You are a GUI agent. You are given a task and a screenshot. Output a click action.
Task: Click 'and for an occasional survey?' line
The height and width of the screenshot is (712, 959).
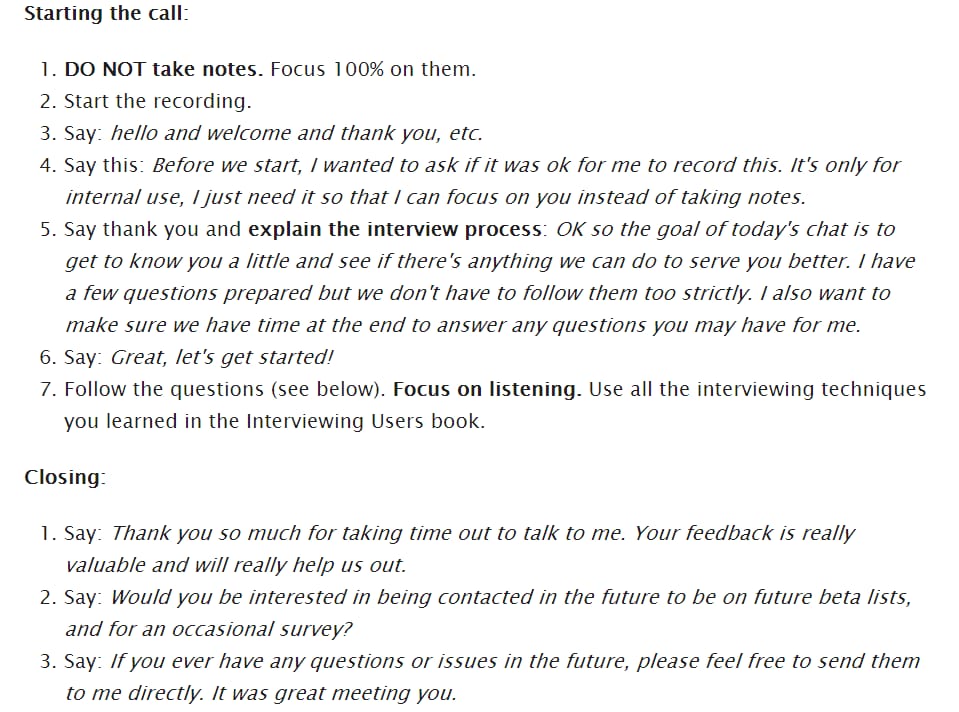coord(209,629)
